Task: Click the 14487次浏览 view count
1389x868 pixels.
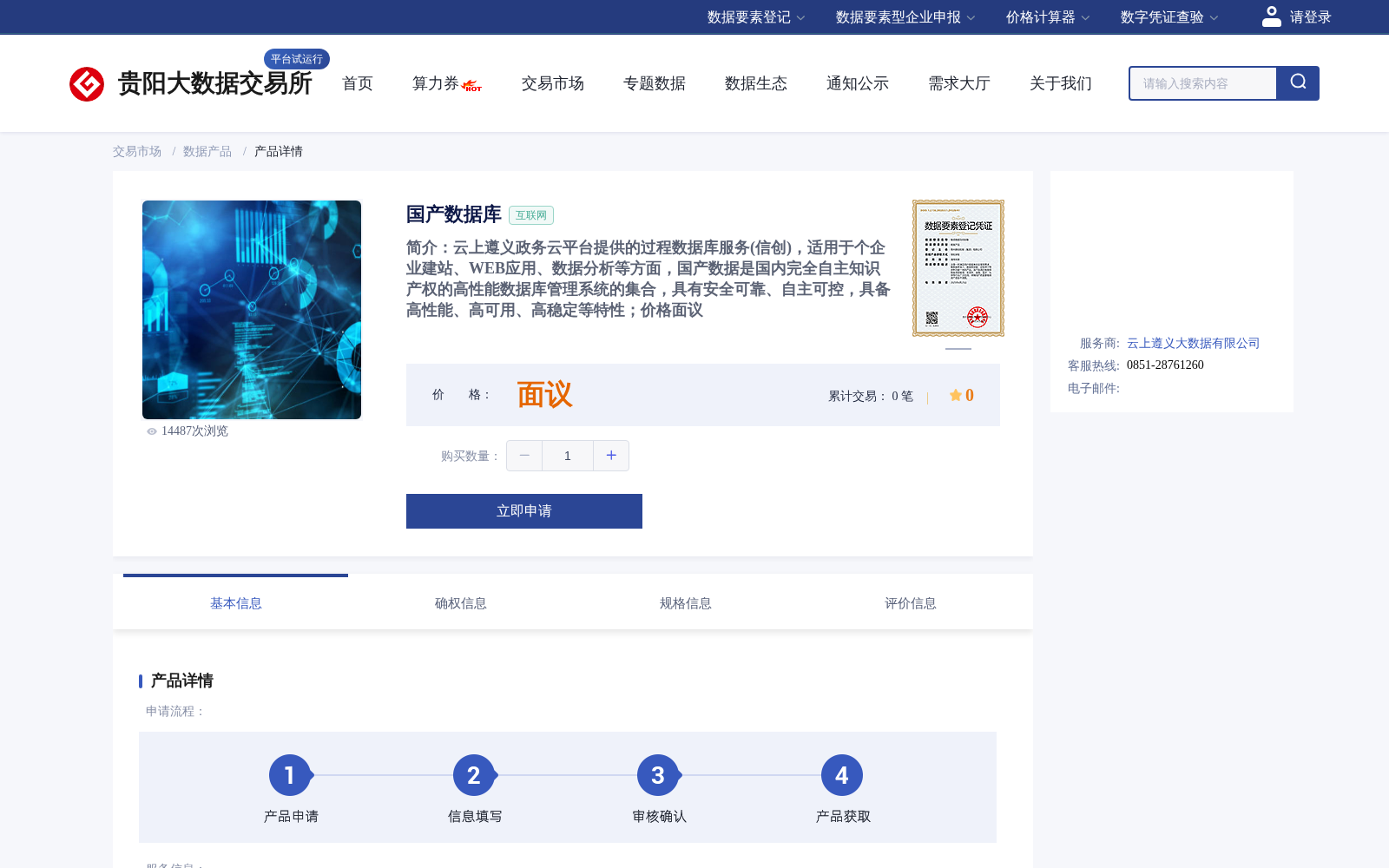Action: coord(194,431)
